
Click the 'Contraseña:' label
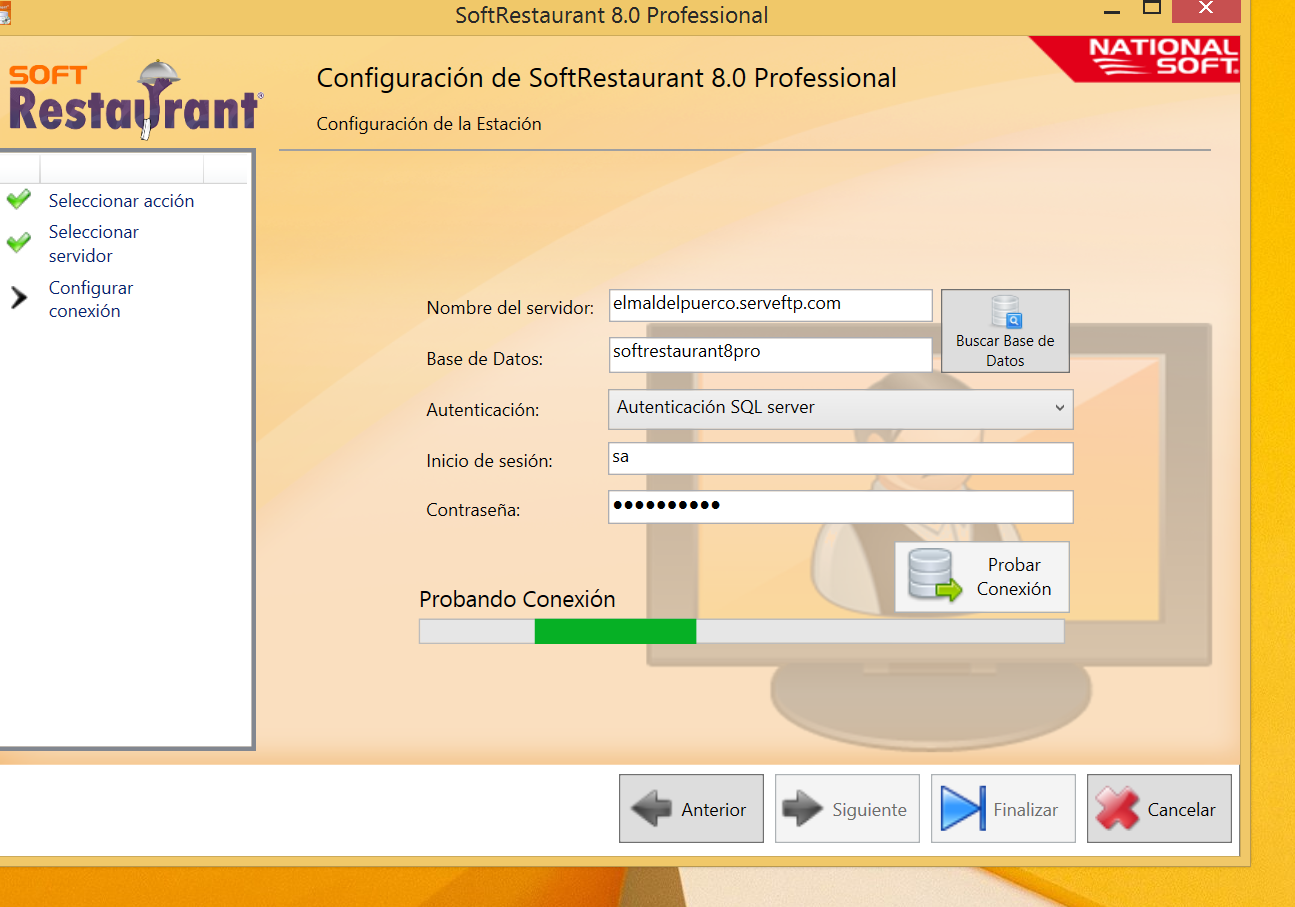pos(473,510)
